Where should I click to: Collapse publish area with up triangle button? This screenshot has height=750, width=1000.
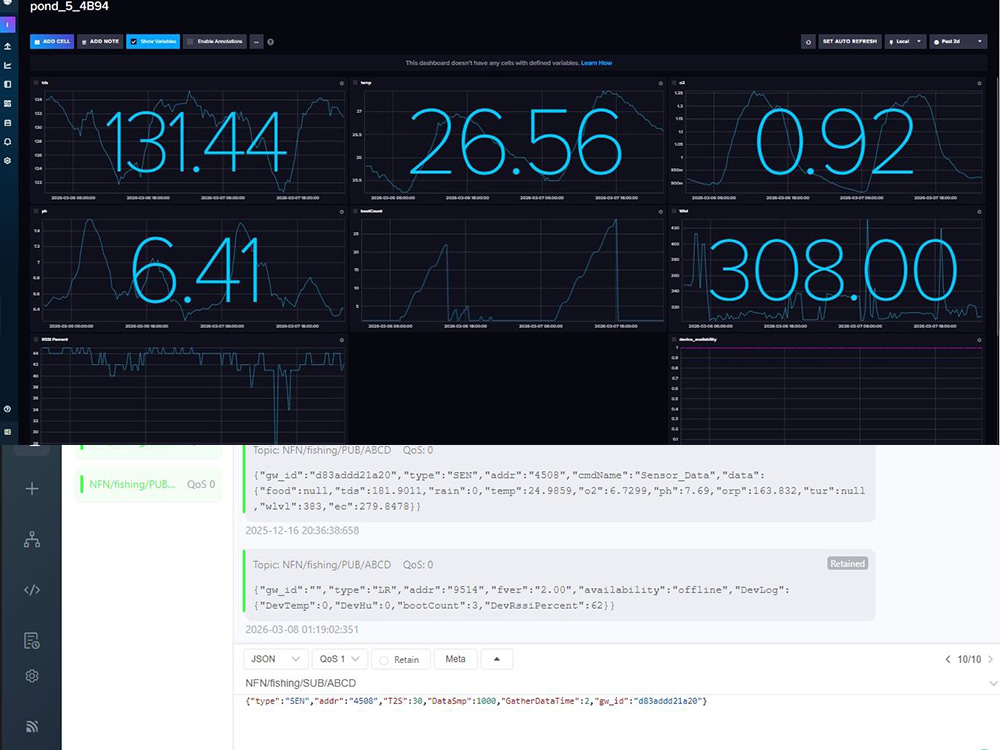pyautogui.click(x=497, y=659)
